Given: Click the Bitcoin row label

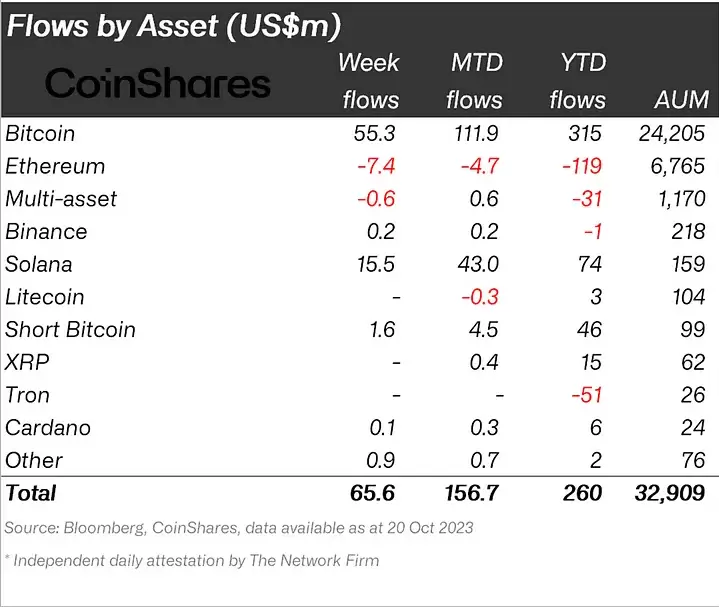Looking at the screenshot, I should pos(40,133).
